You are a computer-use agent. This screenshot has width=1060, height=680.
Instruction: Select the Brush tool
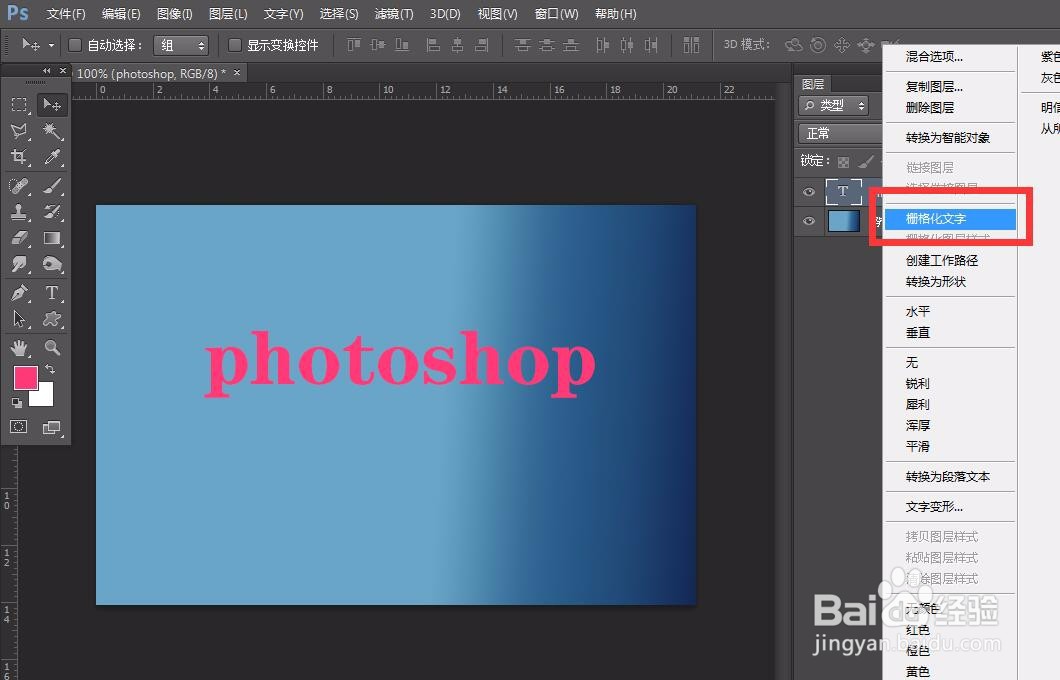[51, 185]
